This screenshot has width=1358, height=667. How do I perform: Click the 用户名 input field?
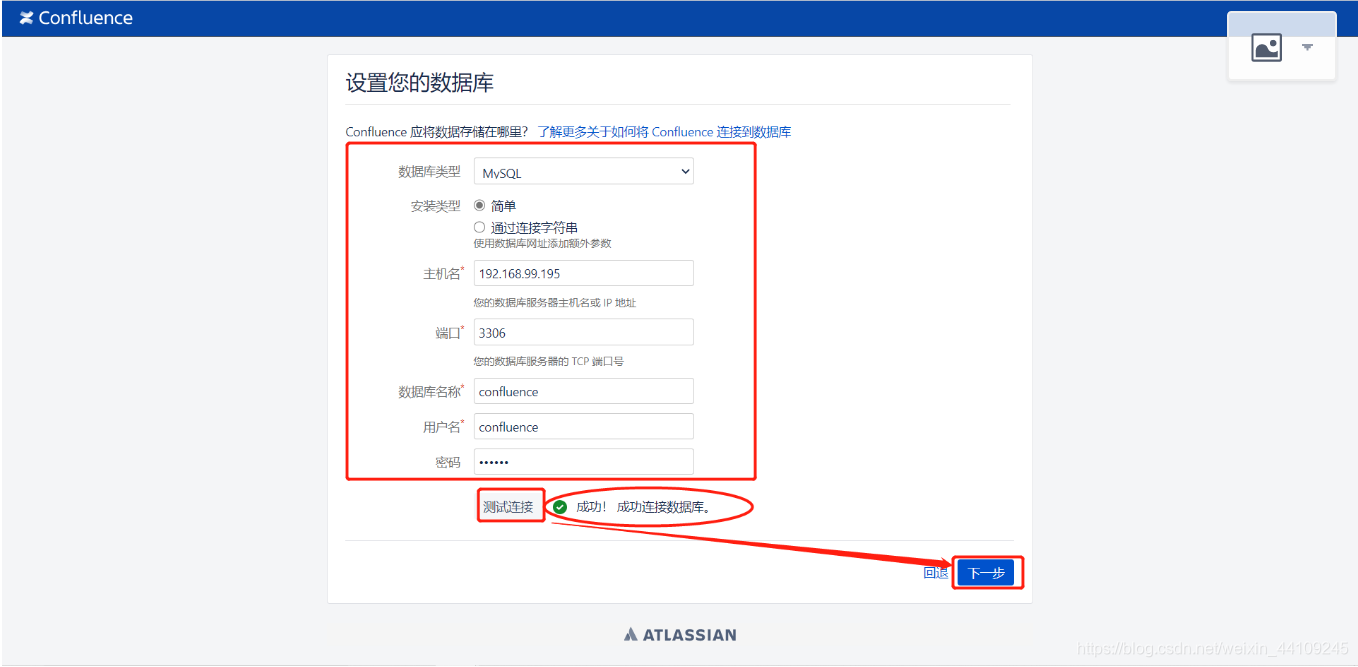(x=583, y=426)
